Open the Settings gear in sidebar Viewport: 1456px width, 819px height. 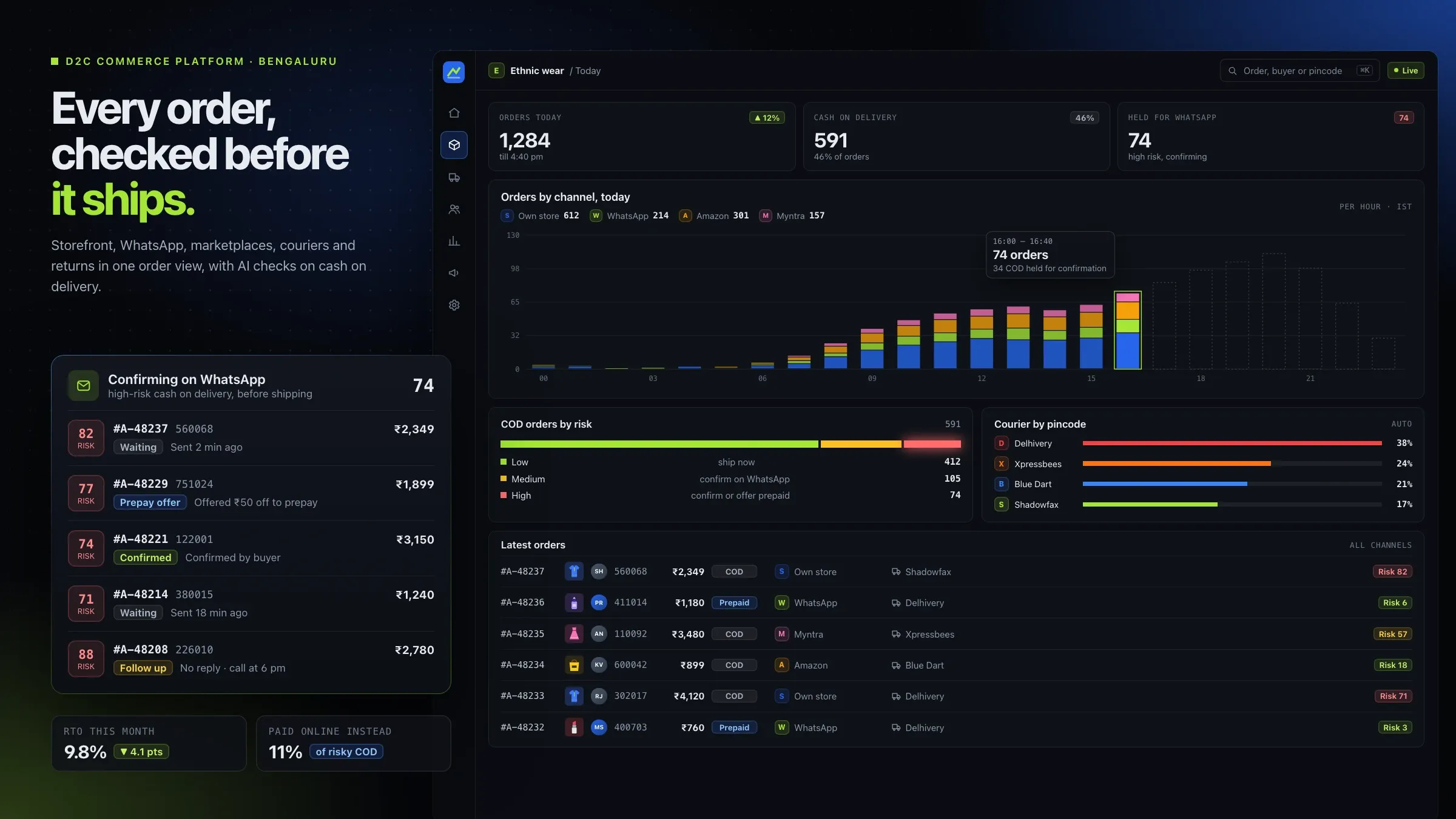pos(454,305)
